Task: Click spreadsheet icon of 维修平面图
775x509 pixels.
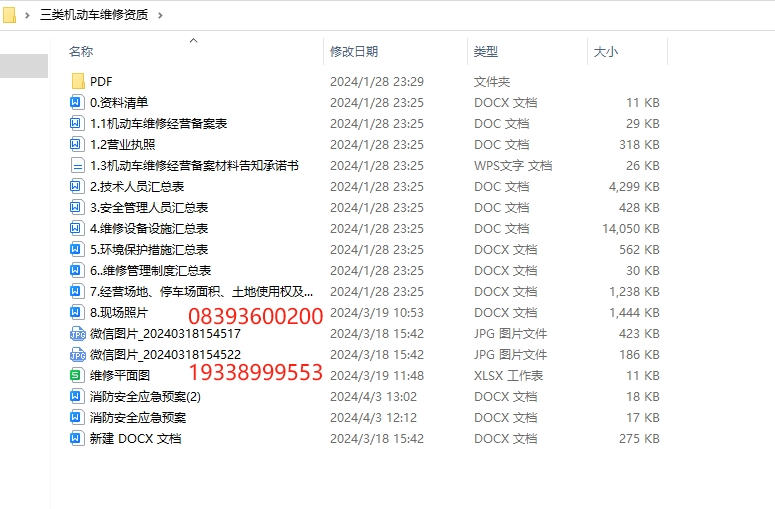Action: tap(76, 376)
